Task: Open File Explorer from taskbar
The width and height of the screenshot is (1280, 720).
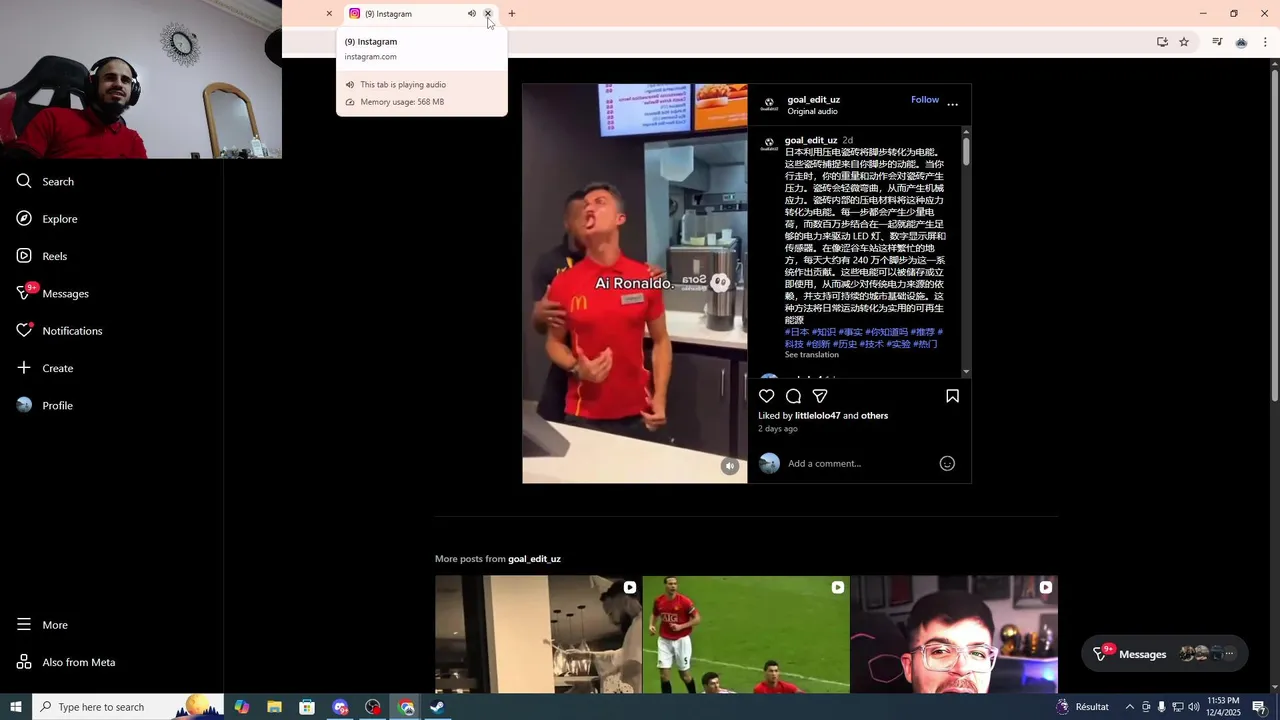Action: point(274,707)
